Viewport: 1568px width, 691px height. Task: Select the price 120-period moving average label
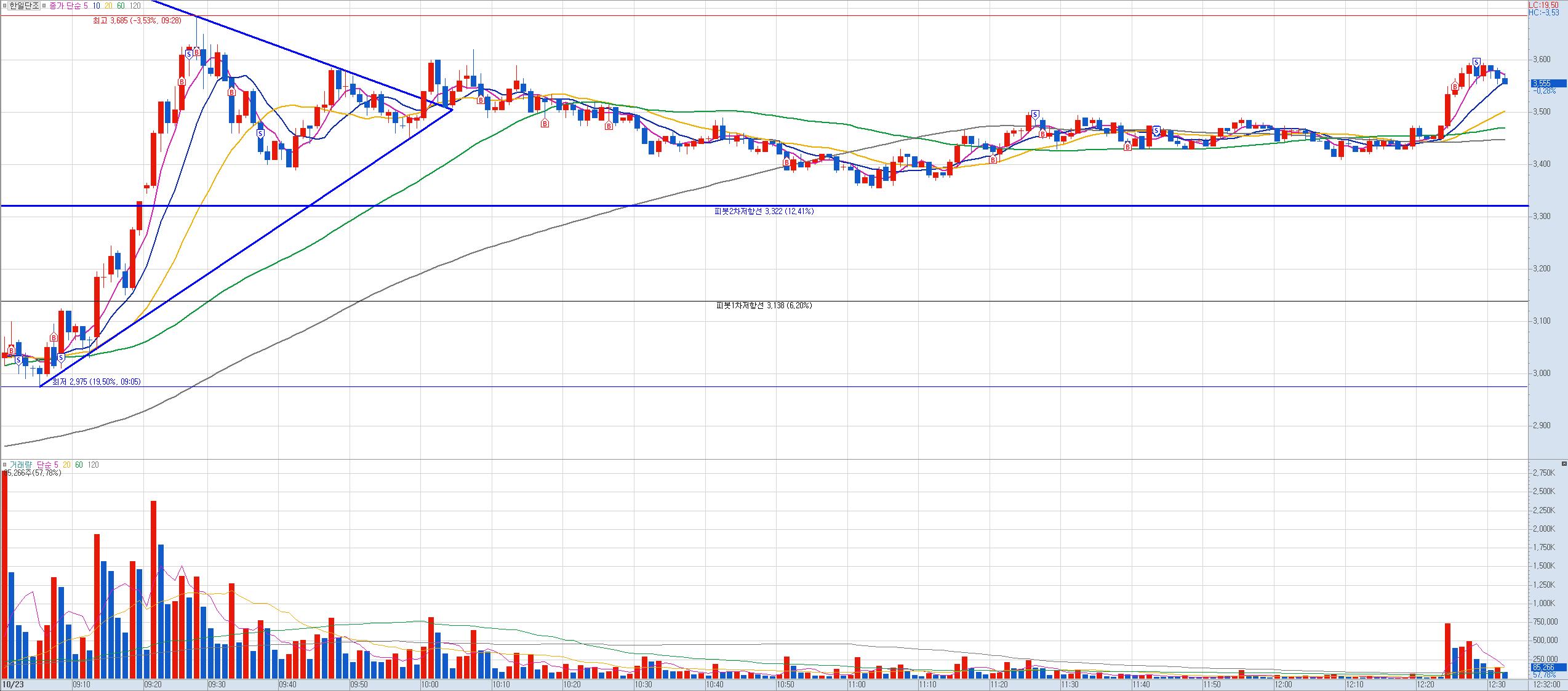click(135, 6)
